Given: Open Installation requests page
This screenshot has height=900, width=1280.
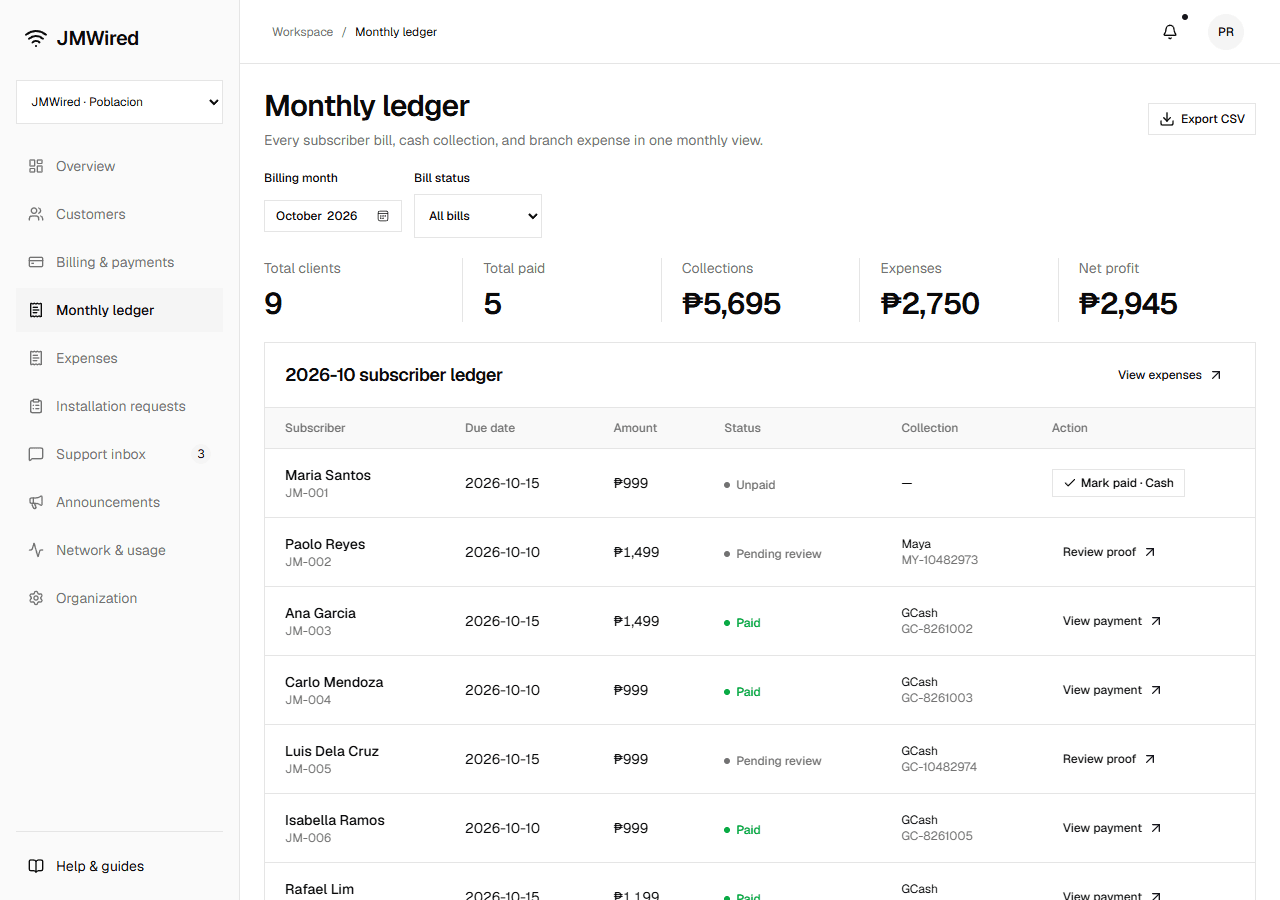Looking at the screenshot, I should click(119, 406).
